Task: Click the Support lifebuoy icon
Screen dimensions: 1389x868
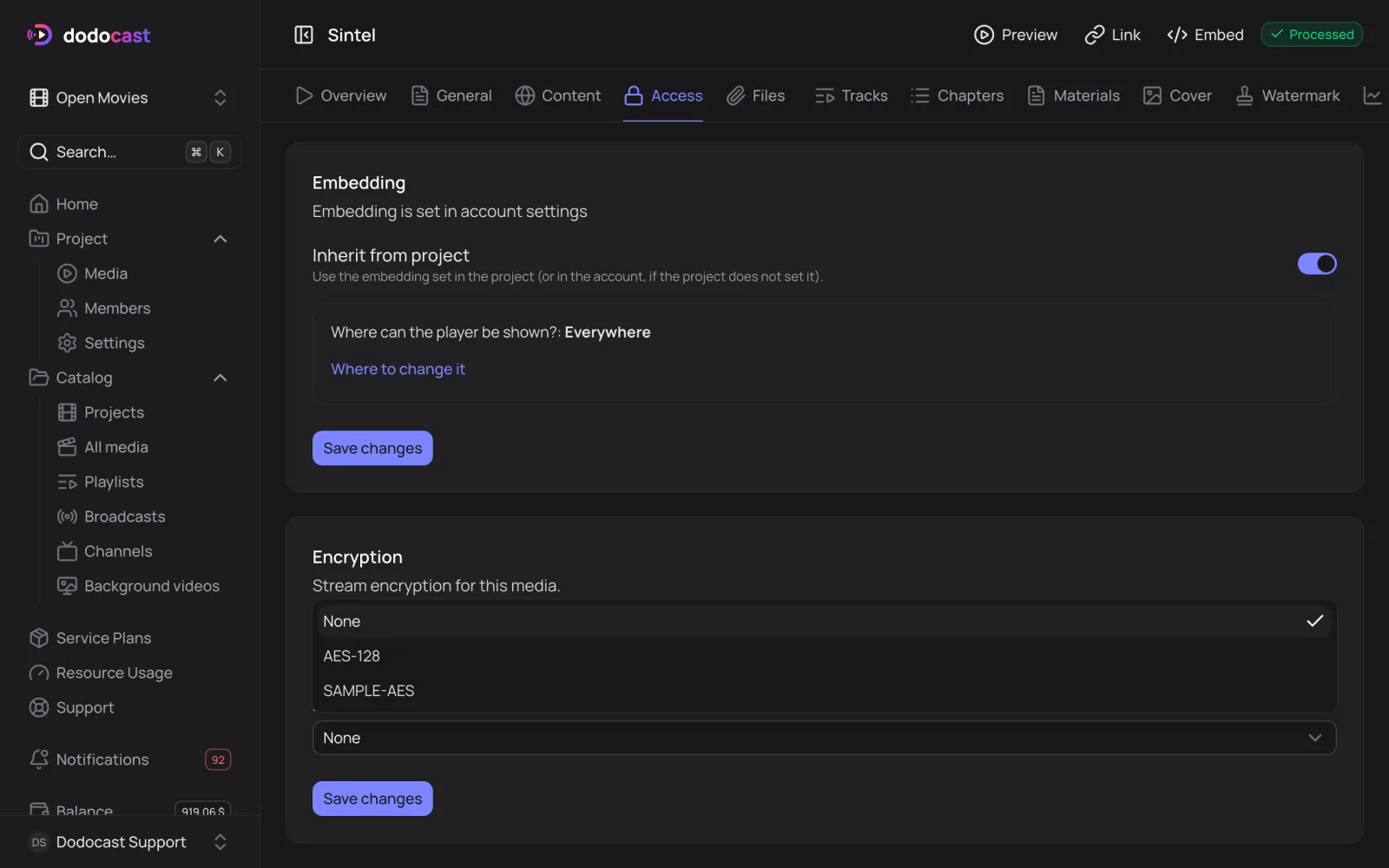Action: 39,707
